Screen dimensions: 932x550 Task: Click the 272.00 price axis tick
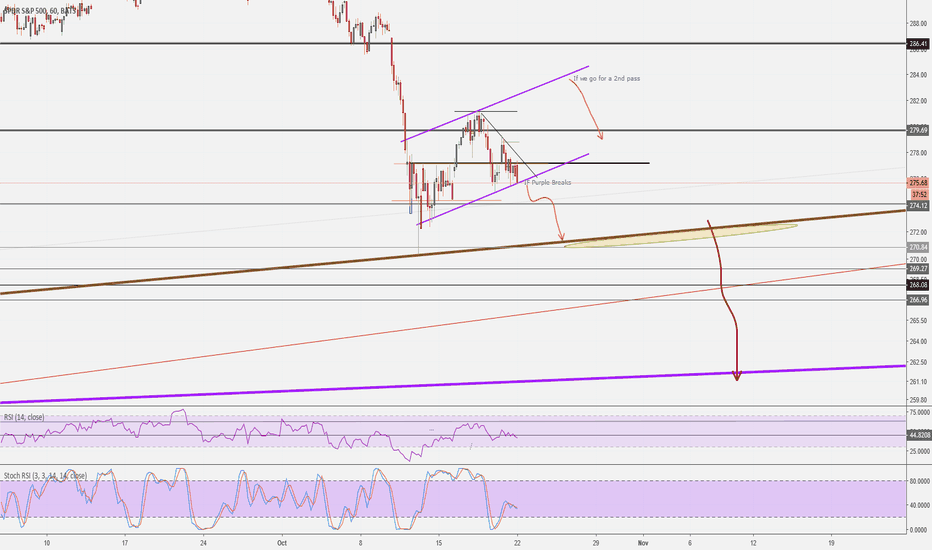click(918, 232)
